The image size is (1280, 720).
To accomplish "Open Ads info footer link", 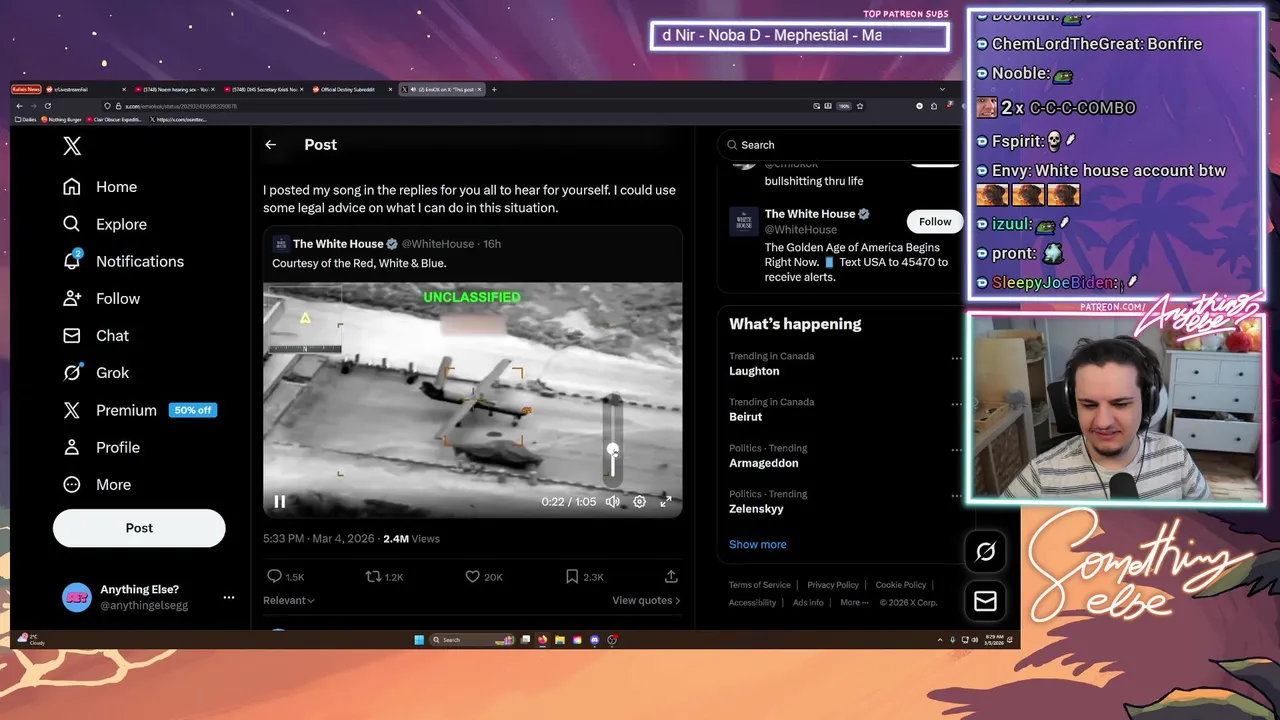I will (x=808, y=603).
